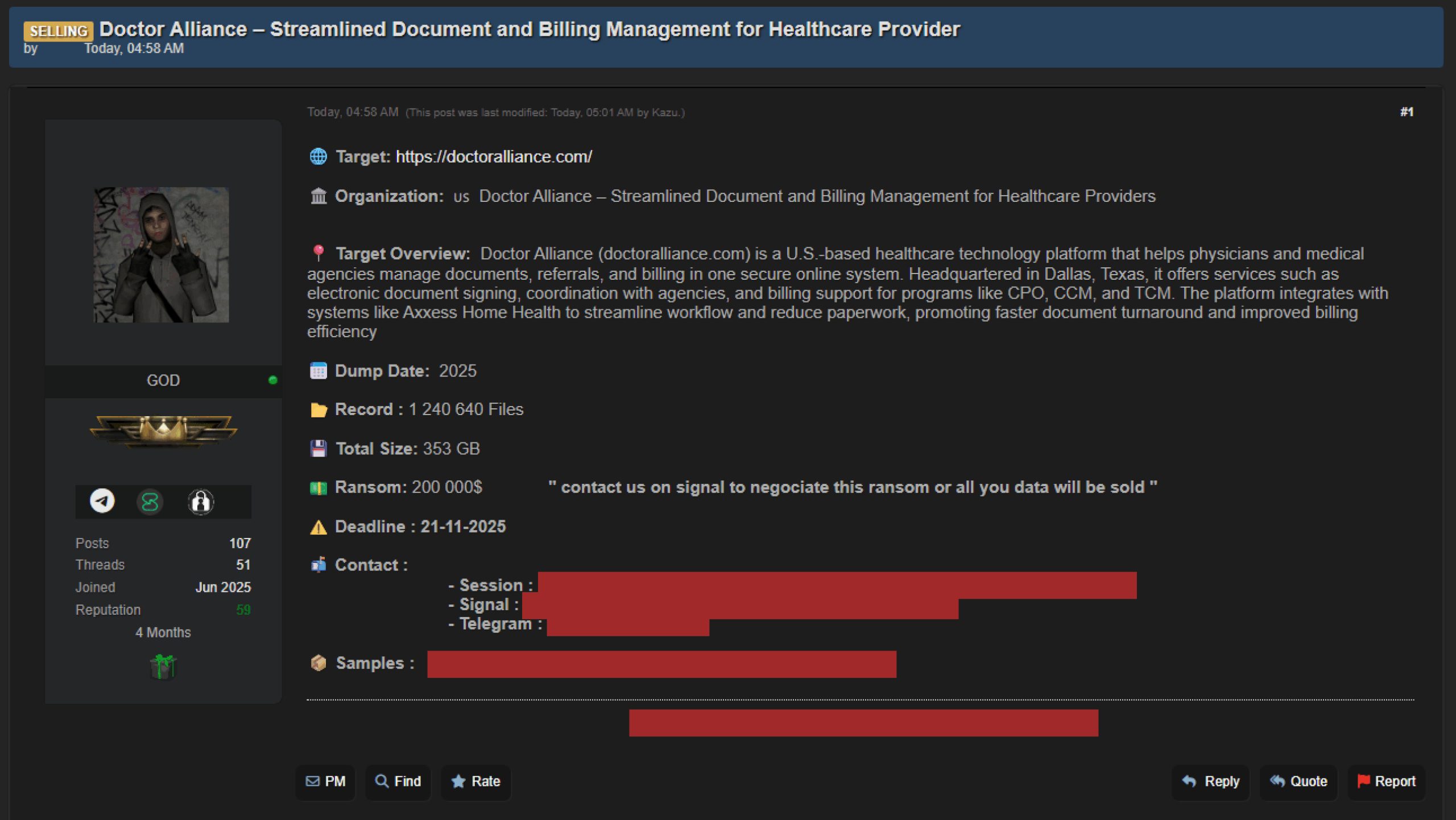
Task: Click the padlock icon in profile
Action: [x=201, y=502]
